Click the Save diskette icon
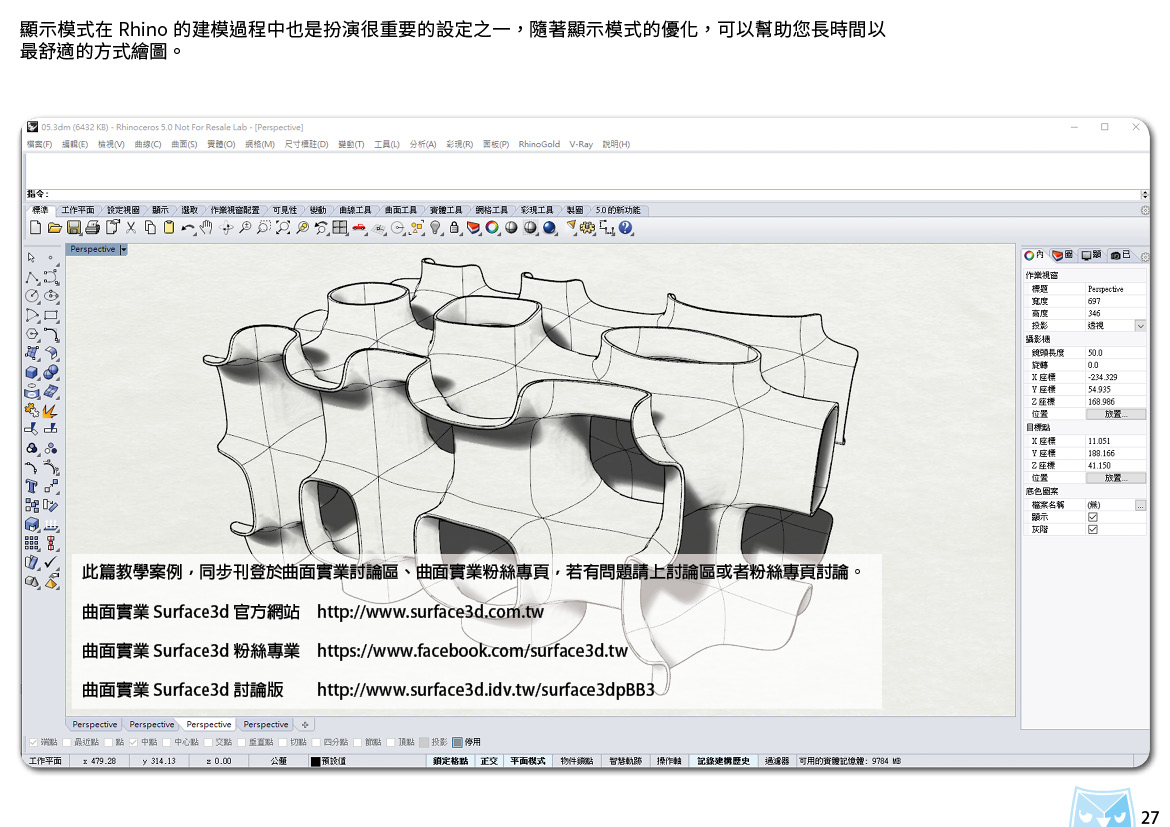The height and width of the screenshot is (827, 1170). click(x=73, y=228)
